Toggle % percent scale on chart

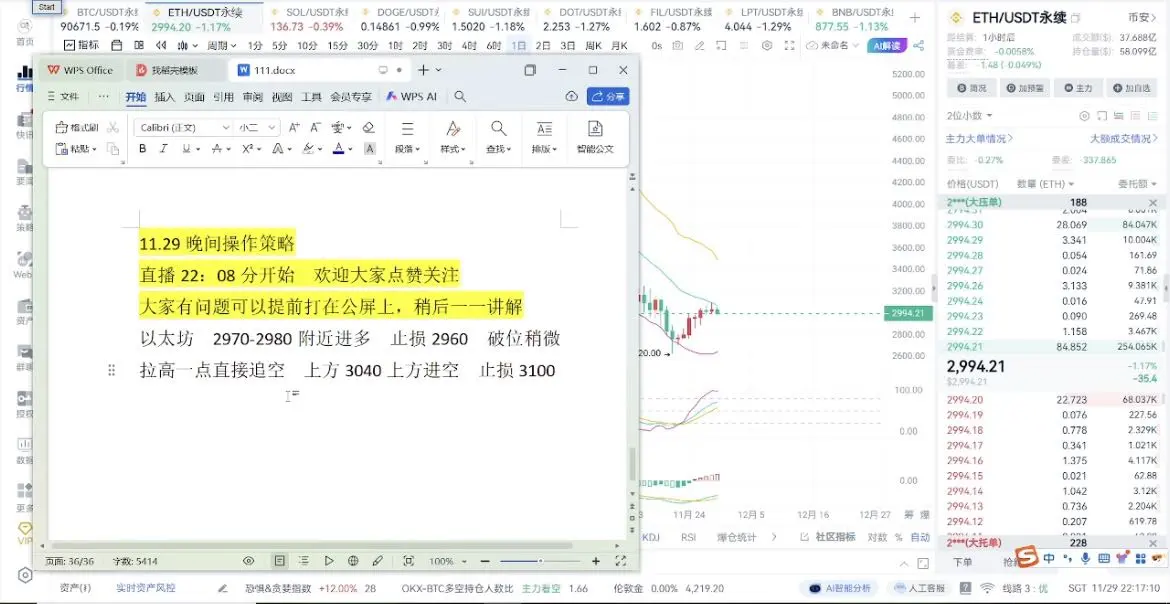pyautogui.click(x=898, y=537)
